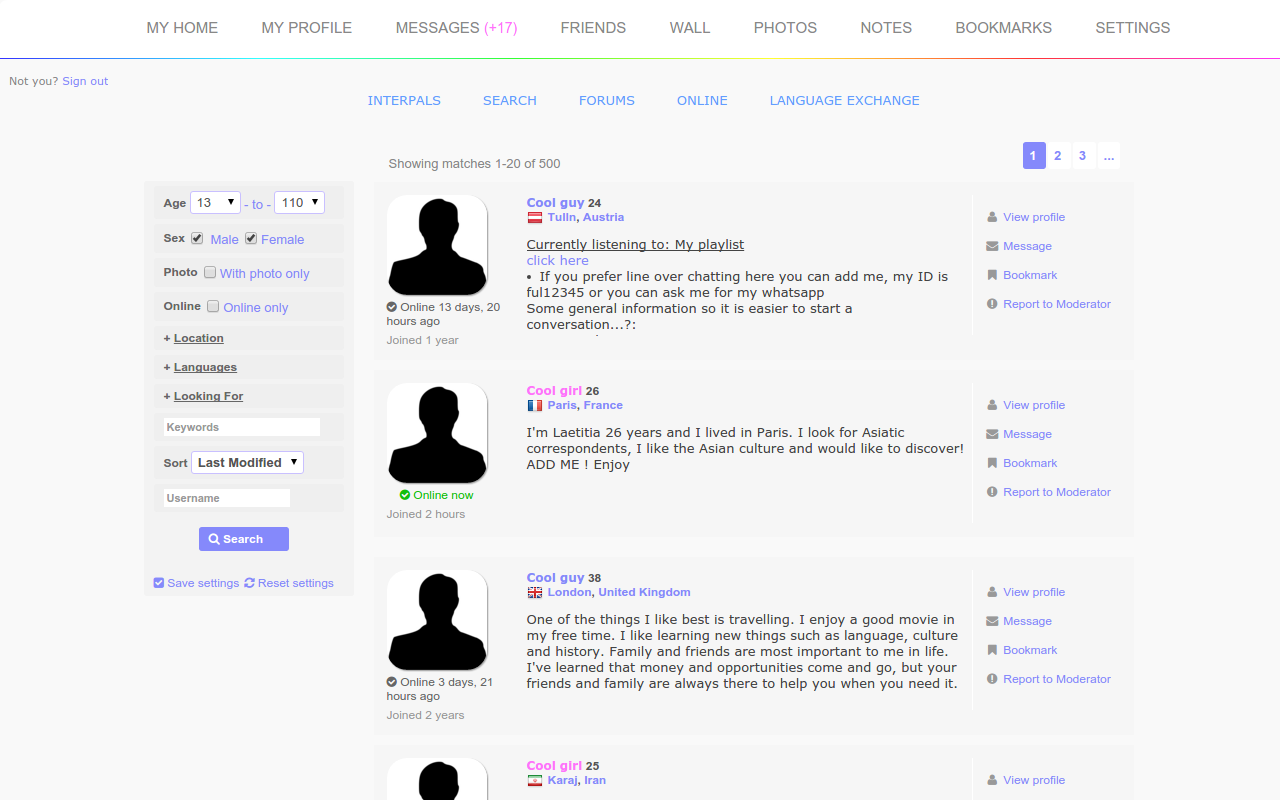Click Bookmark icon for Tulln user
The height and width of the screenshot is (800, 1280).
click(992, 275)
